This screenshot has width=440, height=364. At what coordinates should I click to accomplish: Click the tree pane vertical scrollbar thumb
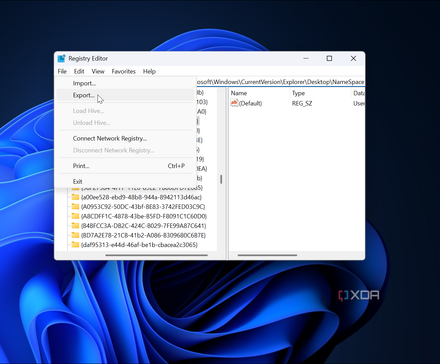pyautogui.click(x=221, y=179)
